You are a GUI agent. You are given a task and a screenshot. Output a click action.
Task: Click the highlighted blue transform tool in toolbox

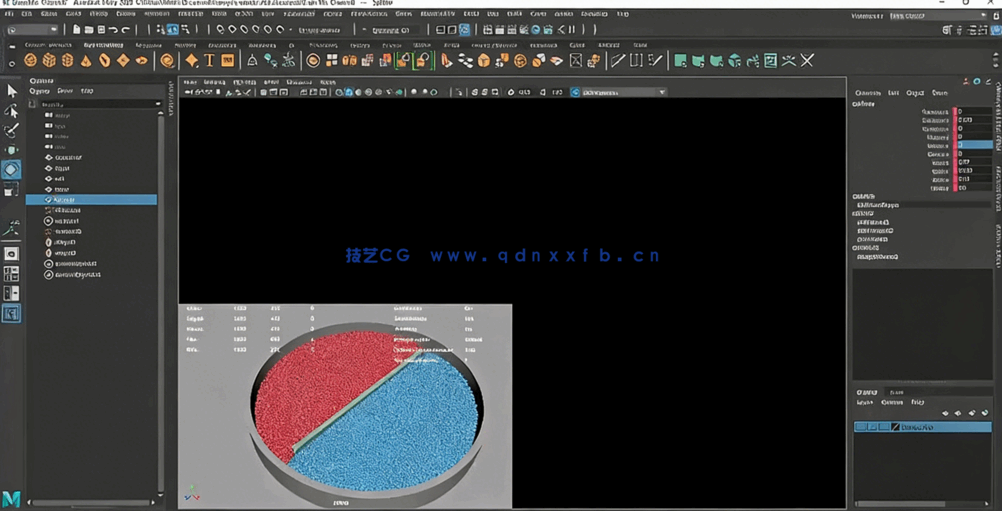tap(12, 170)
